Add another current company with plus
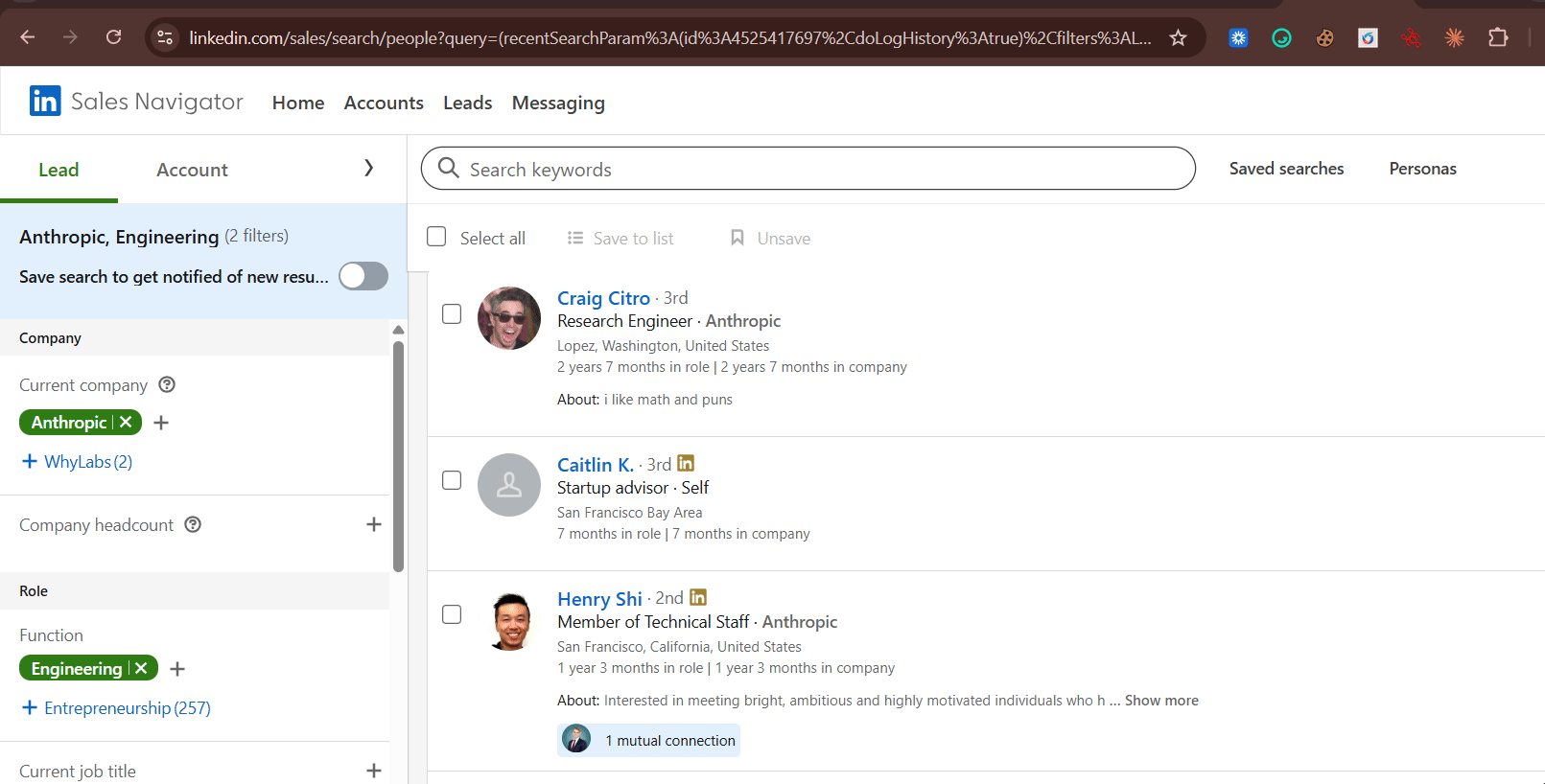This screenshot has width=1545, height=784. coord(161,423)
